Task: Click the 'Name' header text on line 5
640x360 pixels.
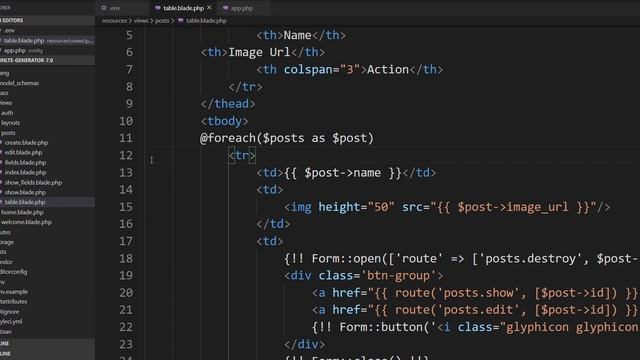Action: pos(298,36)
